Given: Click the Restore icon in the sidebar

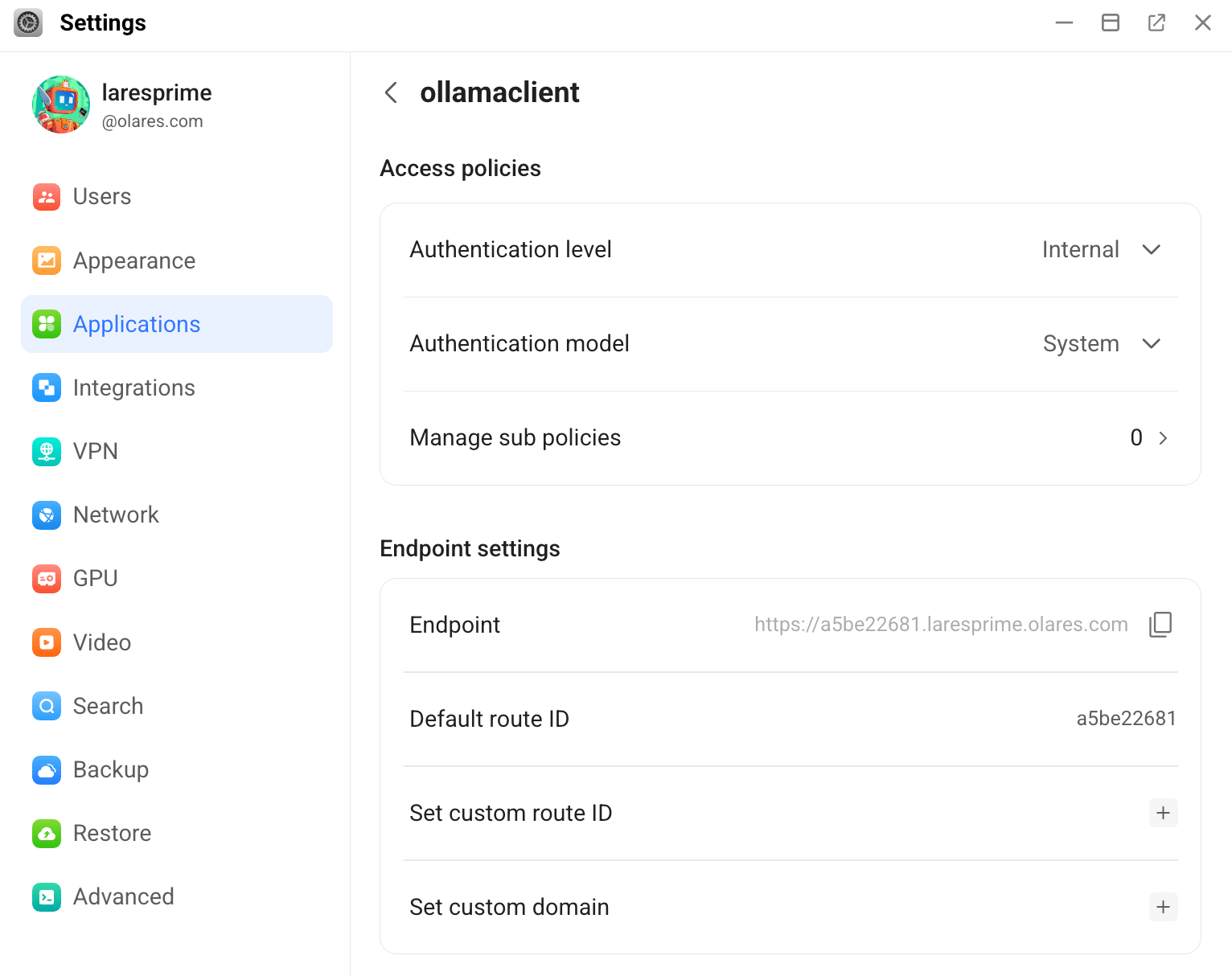Looking at the screenshot, I should coord(47,834).
